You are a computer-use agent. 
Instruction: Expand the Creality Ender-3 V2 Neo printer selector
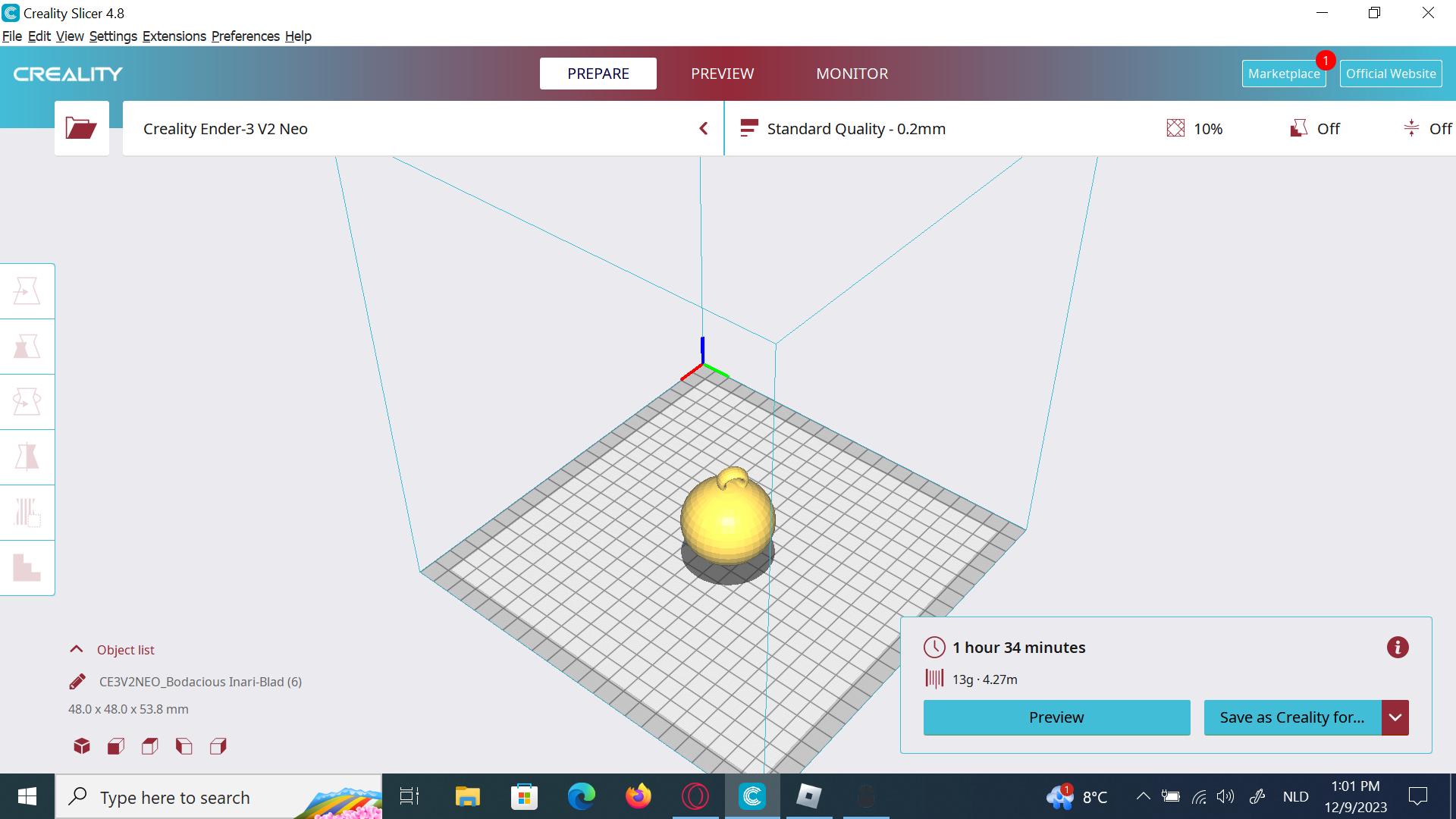(703, 129)
